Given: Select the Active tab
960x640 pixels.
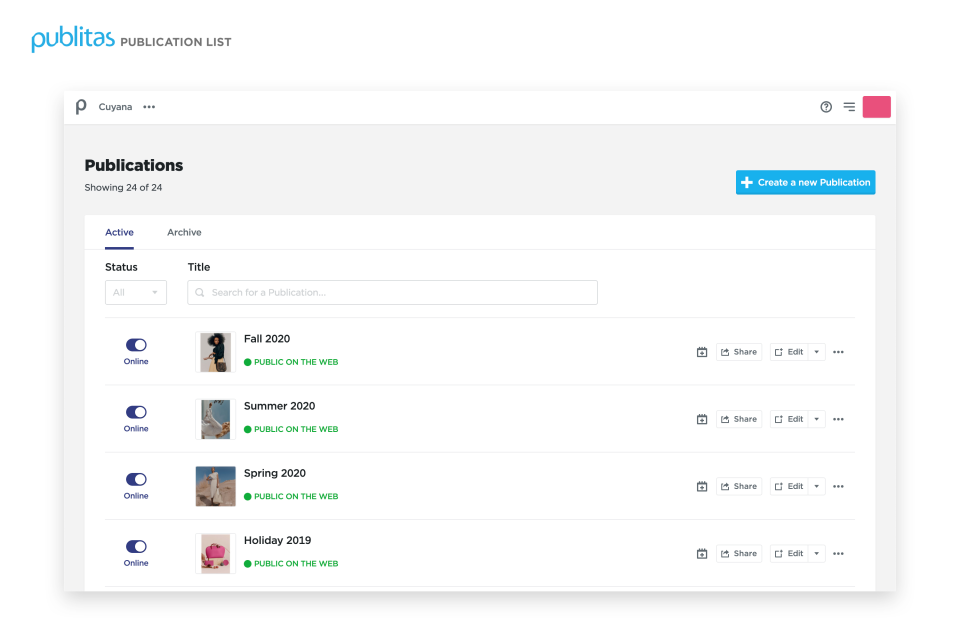Looking at the screenshot, I should tap(119, 231).
